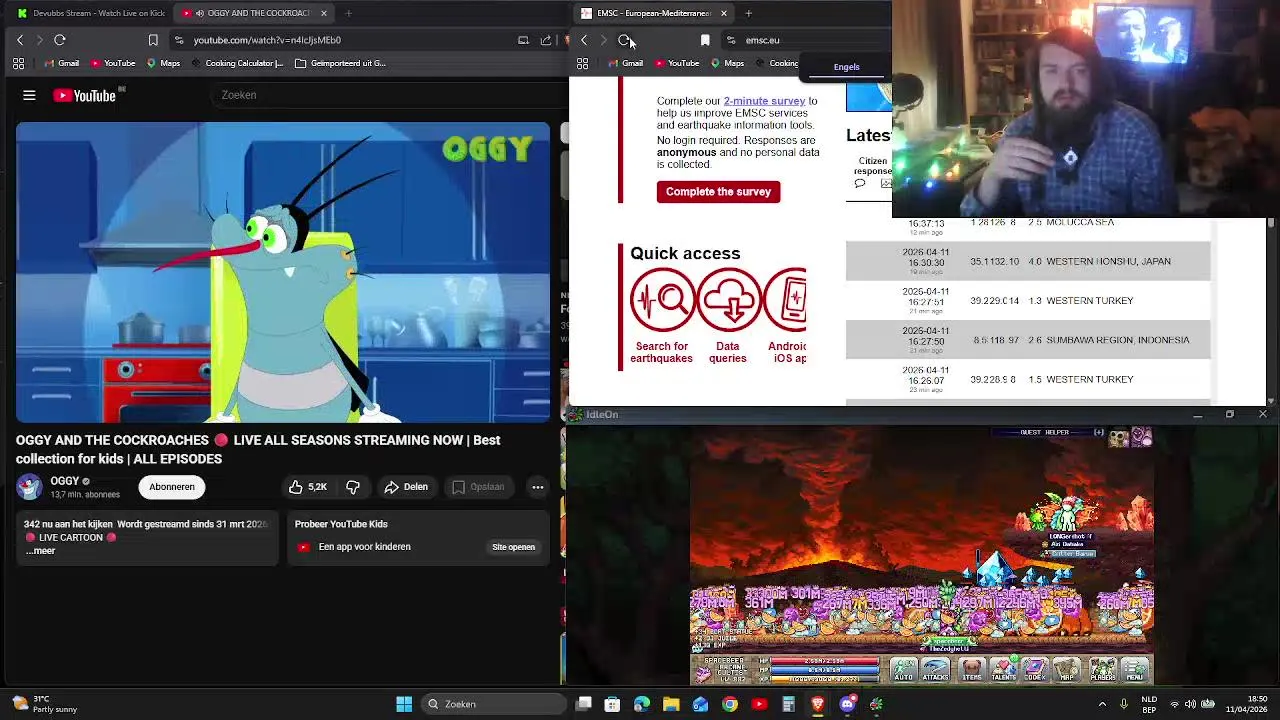Go back in the YouTube browser window
Screen dimensions: 1280x720
(x=20, y=40)
